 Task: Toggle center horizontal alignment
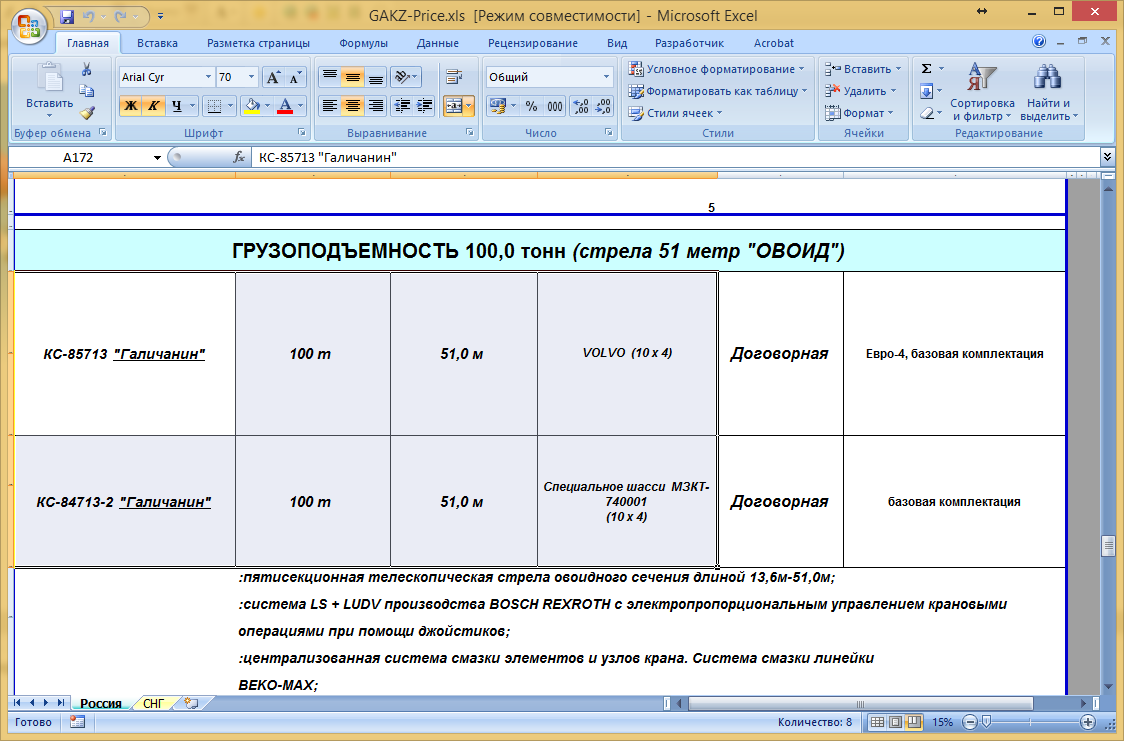[353, 106]
